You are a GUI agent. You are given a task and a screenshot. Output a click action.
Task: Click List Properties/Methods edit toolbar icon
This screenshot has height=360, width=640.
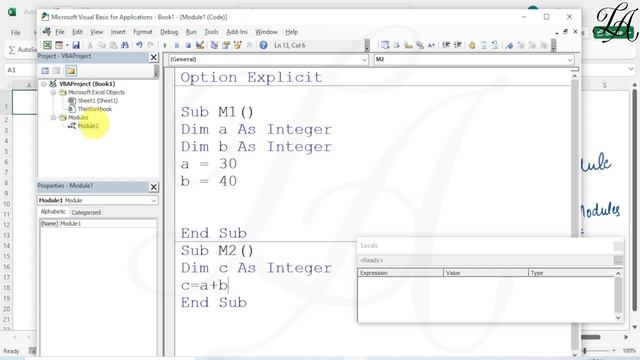point(385,45)
